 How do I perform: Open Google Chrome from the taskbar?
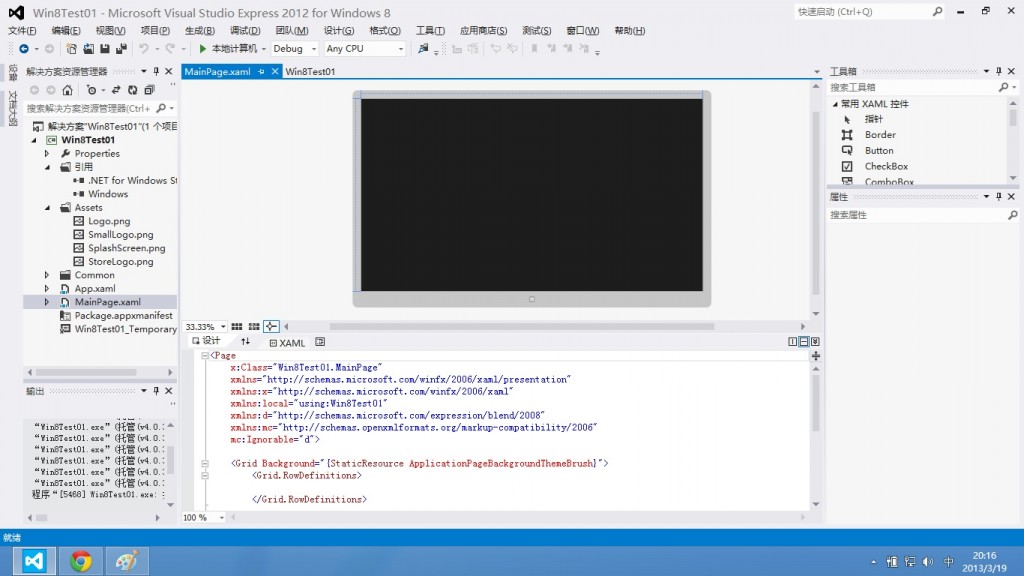[81, 561]
